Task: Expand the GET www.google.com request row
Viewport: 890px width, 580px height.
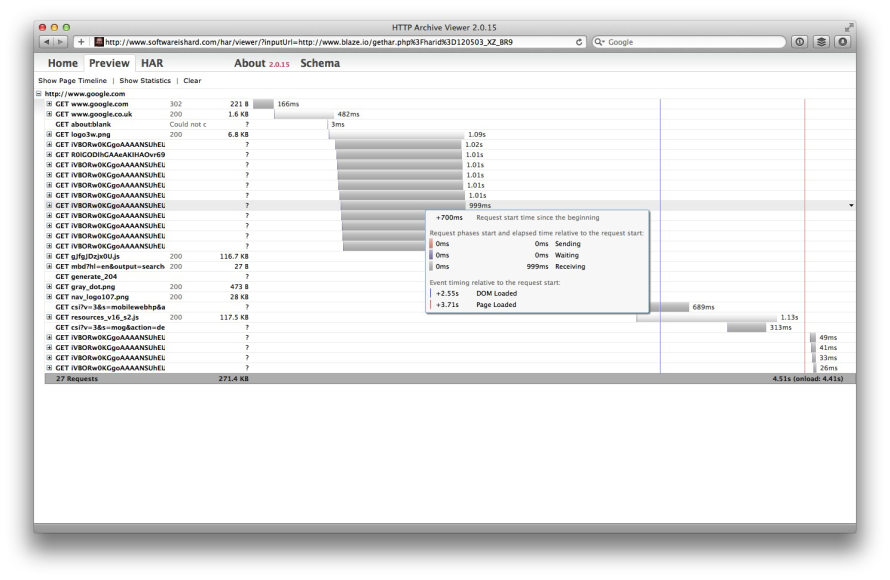Action: pyautogui.click(x=49, y=104)
